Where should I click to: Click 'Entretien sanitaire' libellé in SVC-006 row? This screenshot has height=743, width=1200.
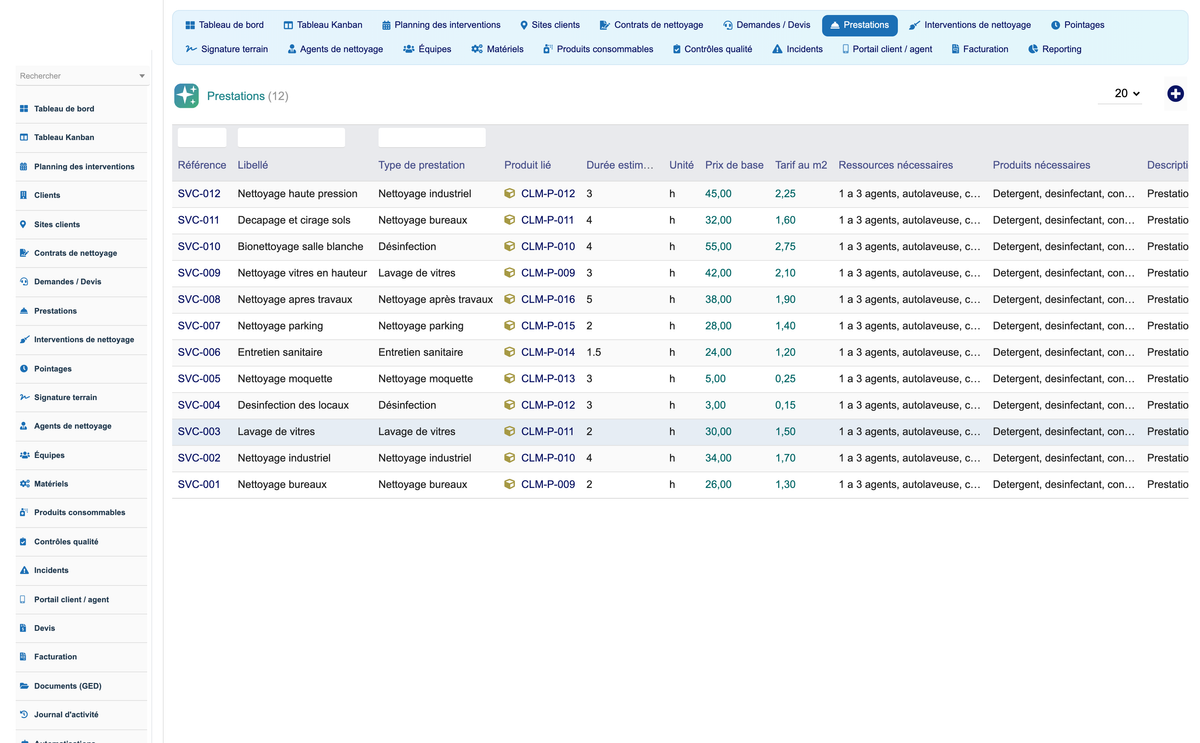tap(280, 352)
